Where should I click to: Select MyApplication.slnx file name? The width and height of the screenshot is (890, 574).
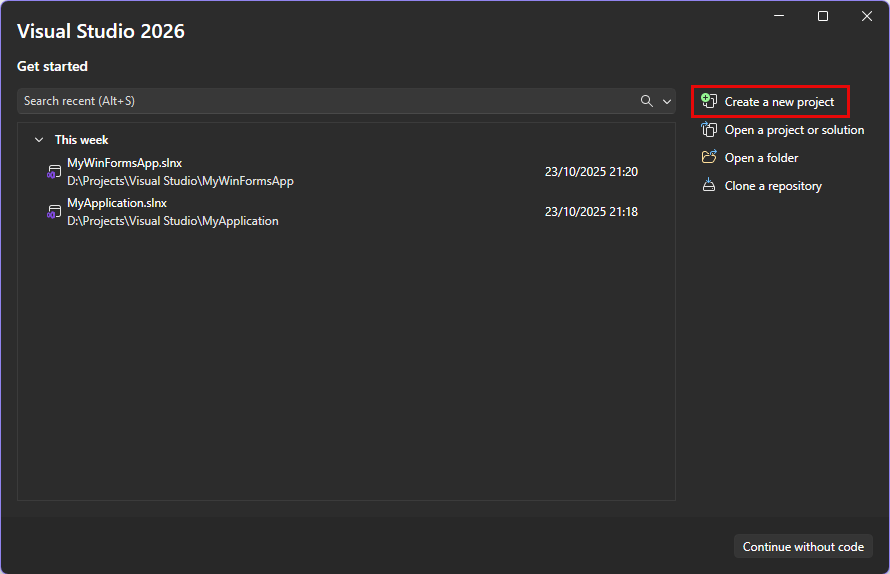pyautogui.click(x=117, y=203)
